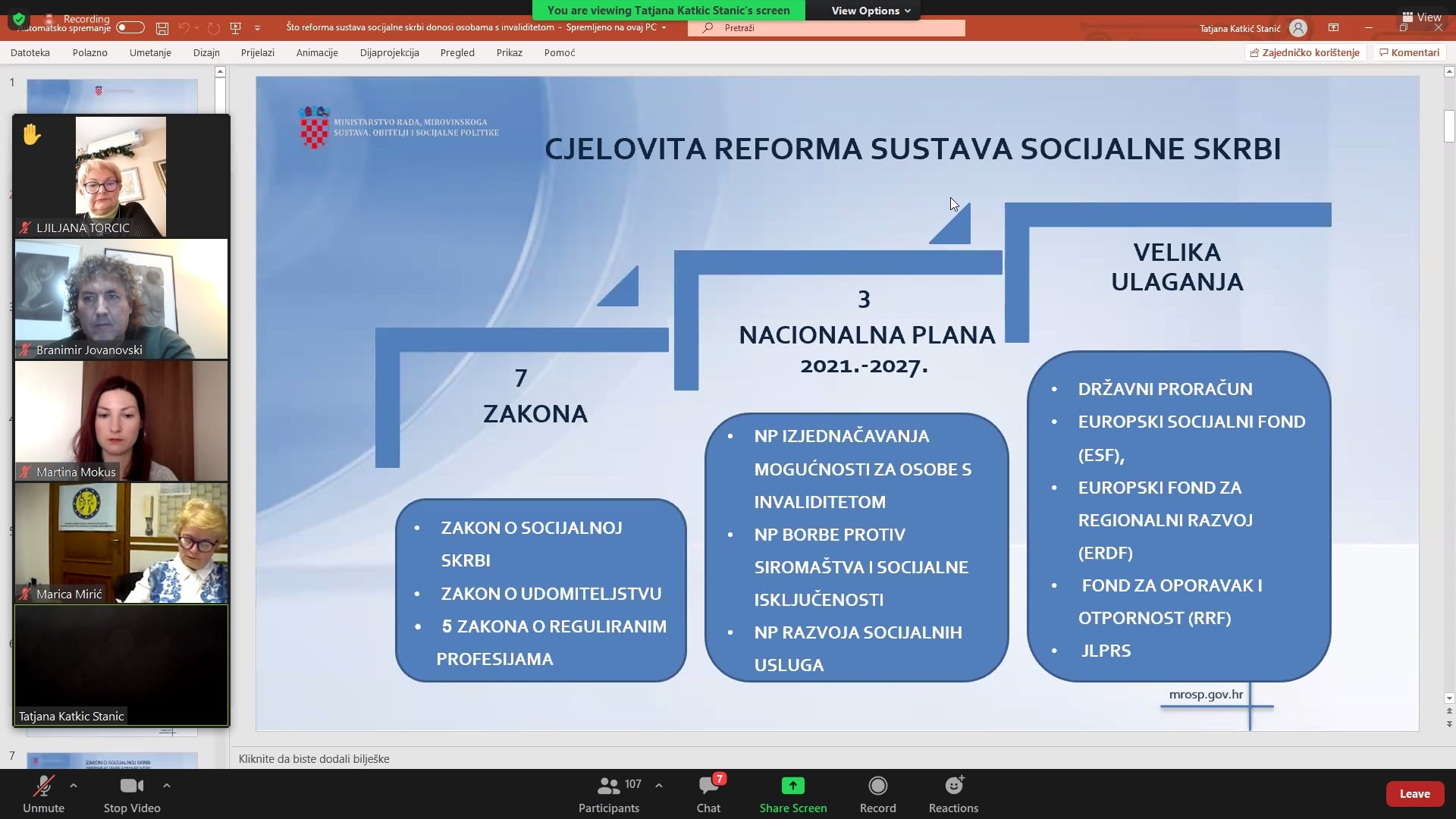This screenshot has height=819, width=1456.
Task: Click the undo arrow in PowerPoint toolbar
Action: [x=184, y=28]
